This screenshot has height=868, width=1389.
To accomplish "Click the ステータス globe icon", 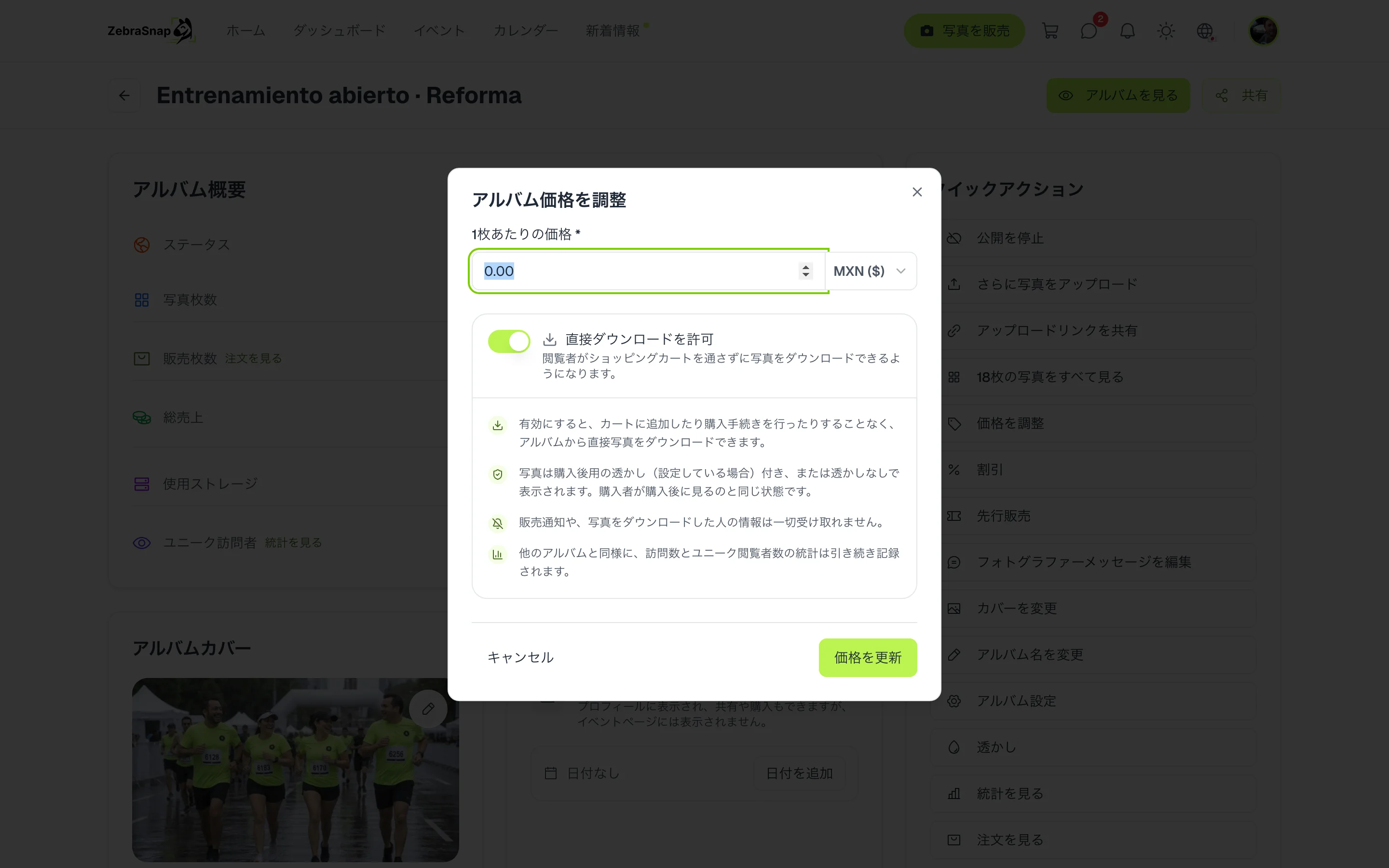I will coord(142,245).
